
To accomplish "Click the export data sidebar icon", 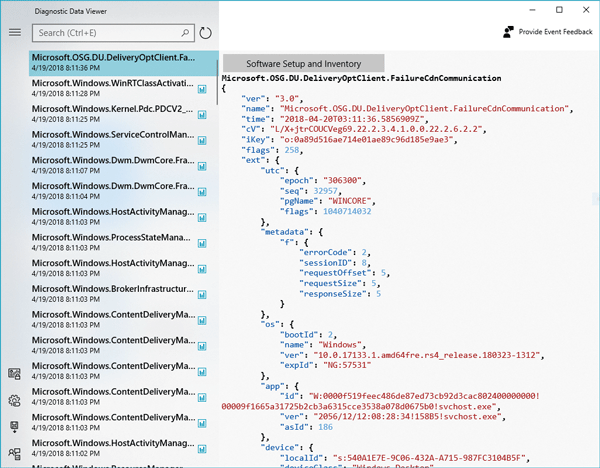I will [x=15, y=427].
